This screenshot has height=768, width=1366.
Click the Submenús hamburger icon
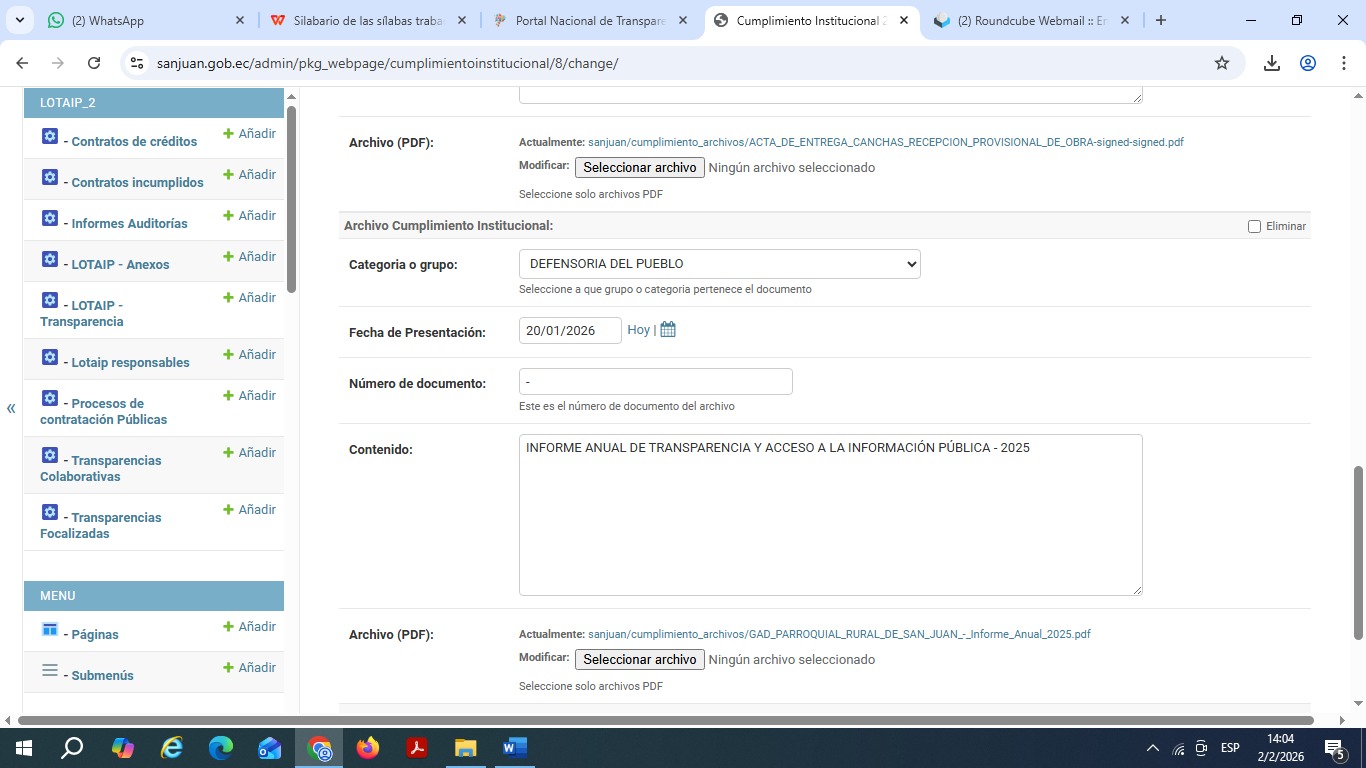(50, 671)
